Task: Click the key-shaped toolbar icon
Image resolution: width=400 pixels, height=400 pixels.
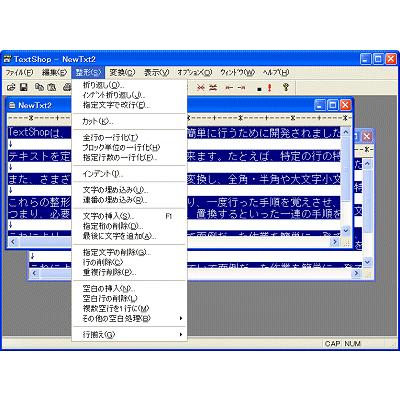Action: [x=286, y=87]
